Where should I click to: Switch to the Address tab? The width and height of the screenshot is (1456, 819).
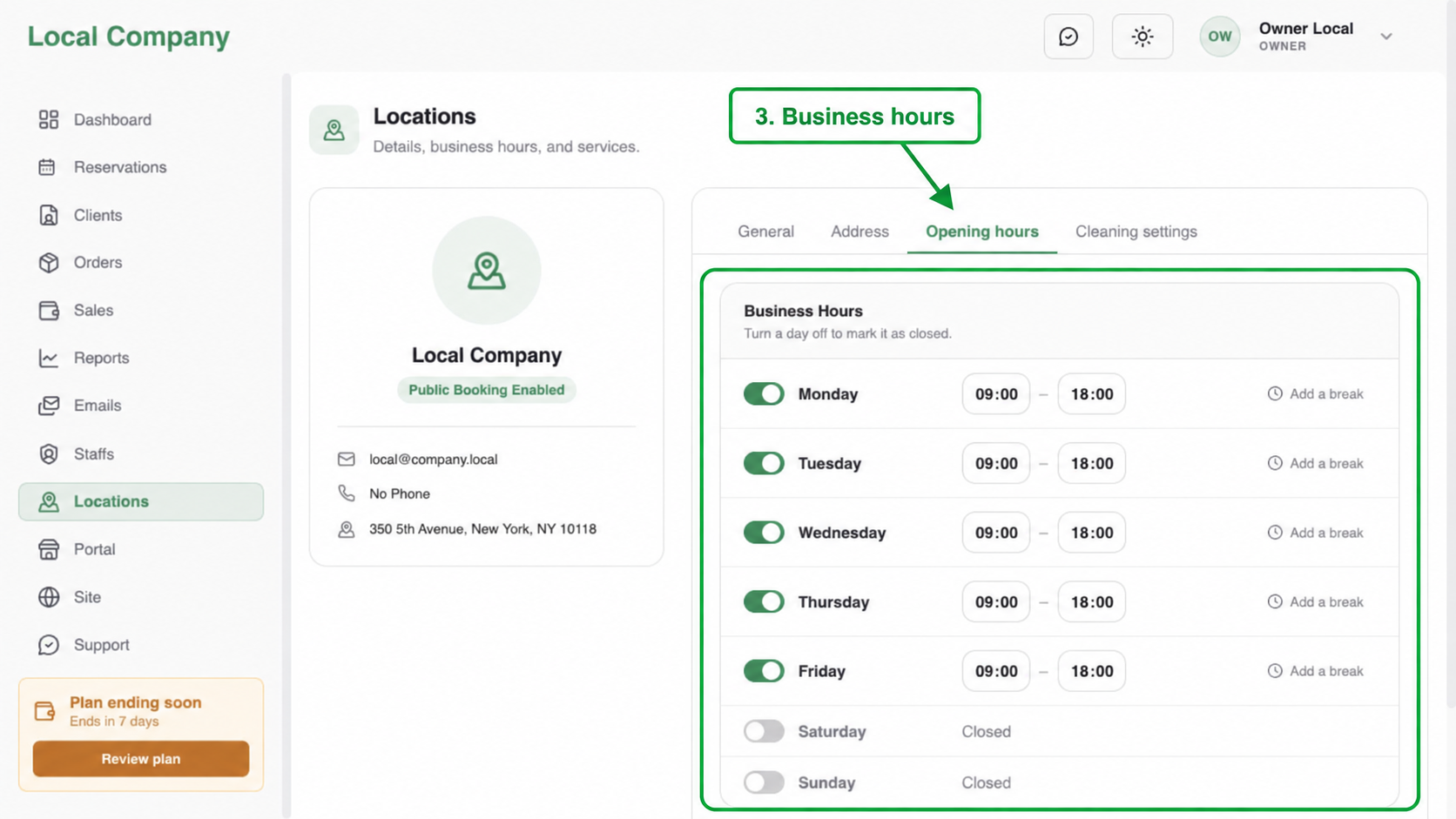859,232
